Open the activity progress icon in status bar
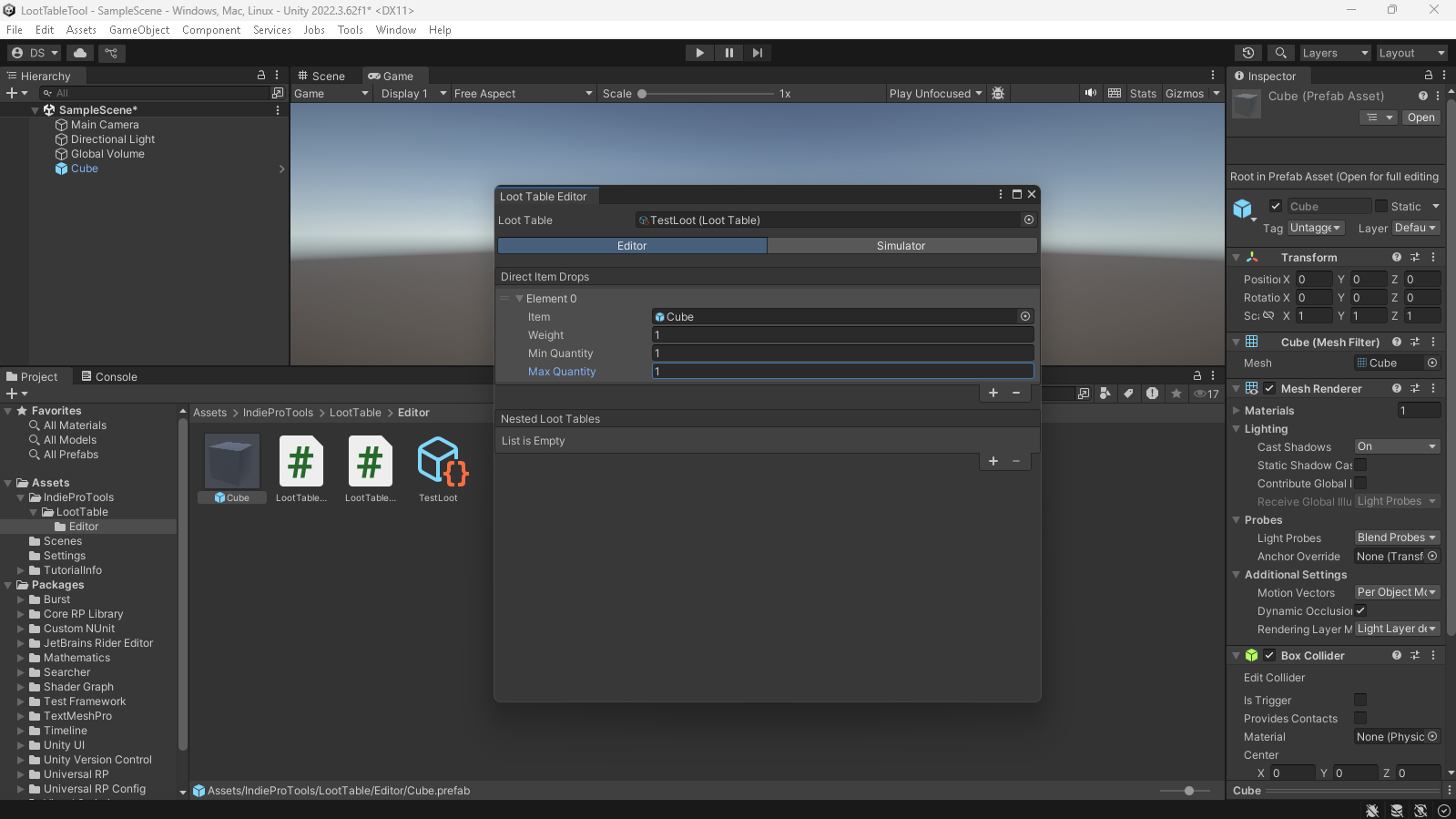1456x819 pixels. pyautogui.click(x=1444, y=810)
